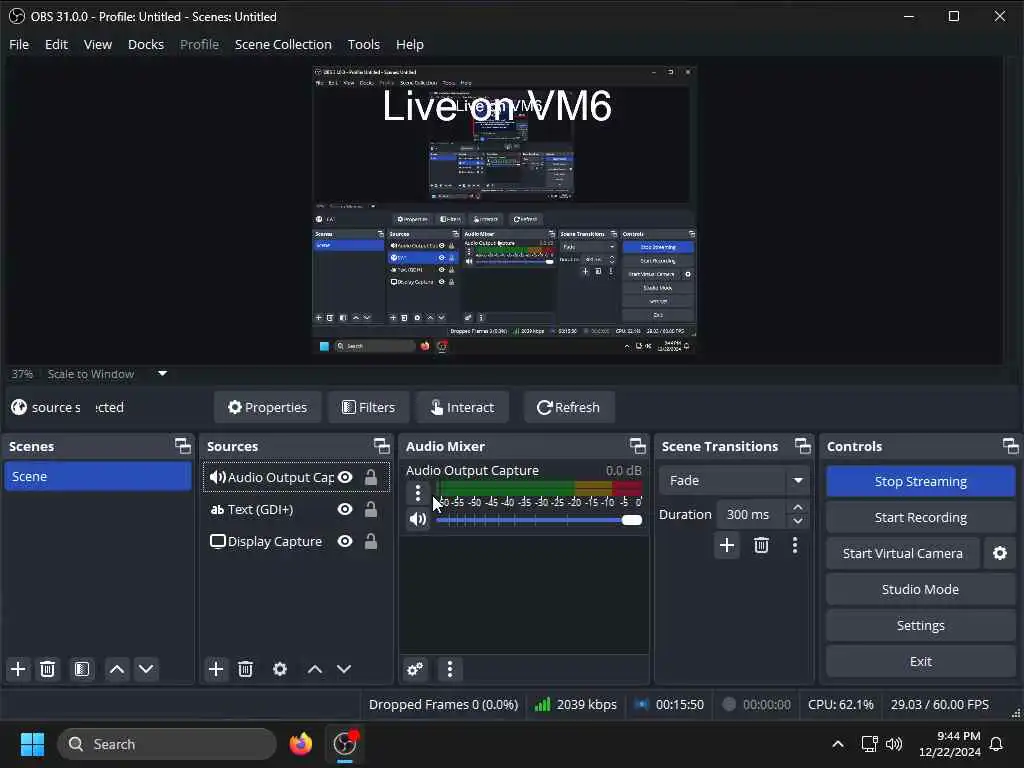Click the Duration 300 ms field

pyautogui.click(x=753, y=514)
